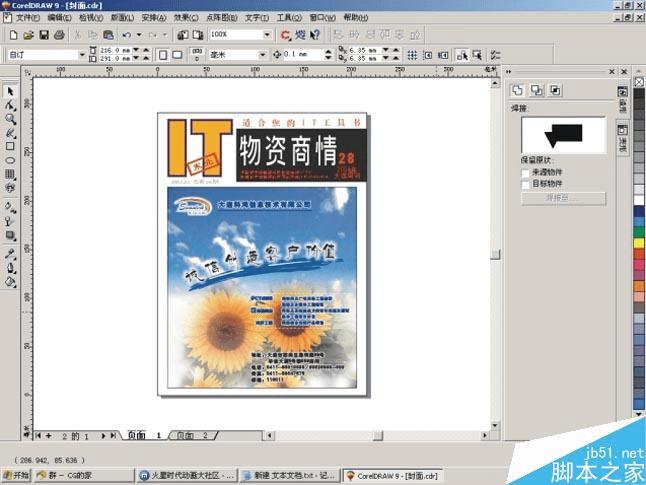Screen dimensions: 646x485
Task: Select the Interactive Transparency tool
Action: point(10,222)
